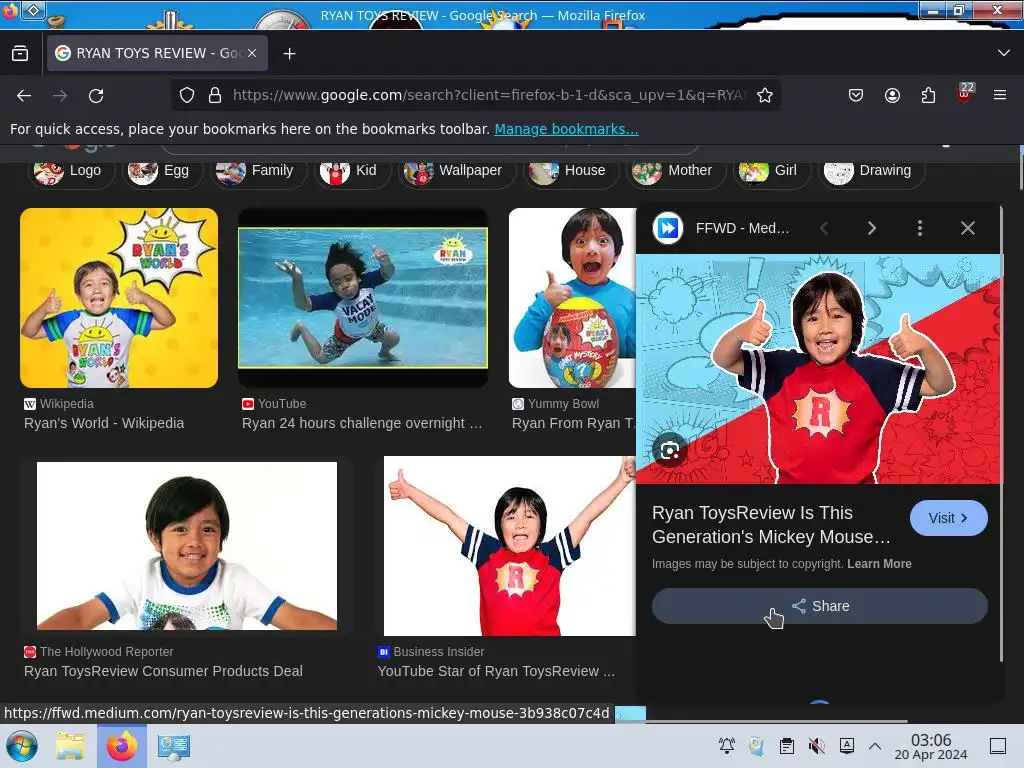Click the site security padlock icon
The height and width of the screenshot is (768, 1024).
click(x=215, y=95)
